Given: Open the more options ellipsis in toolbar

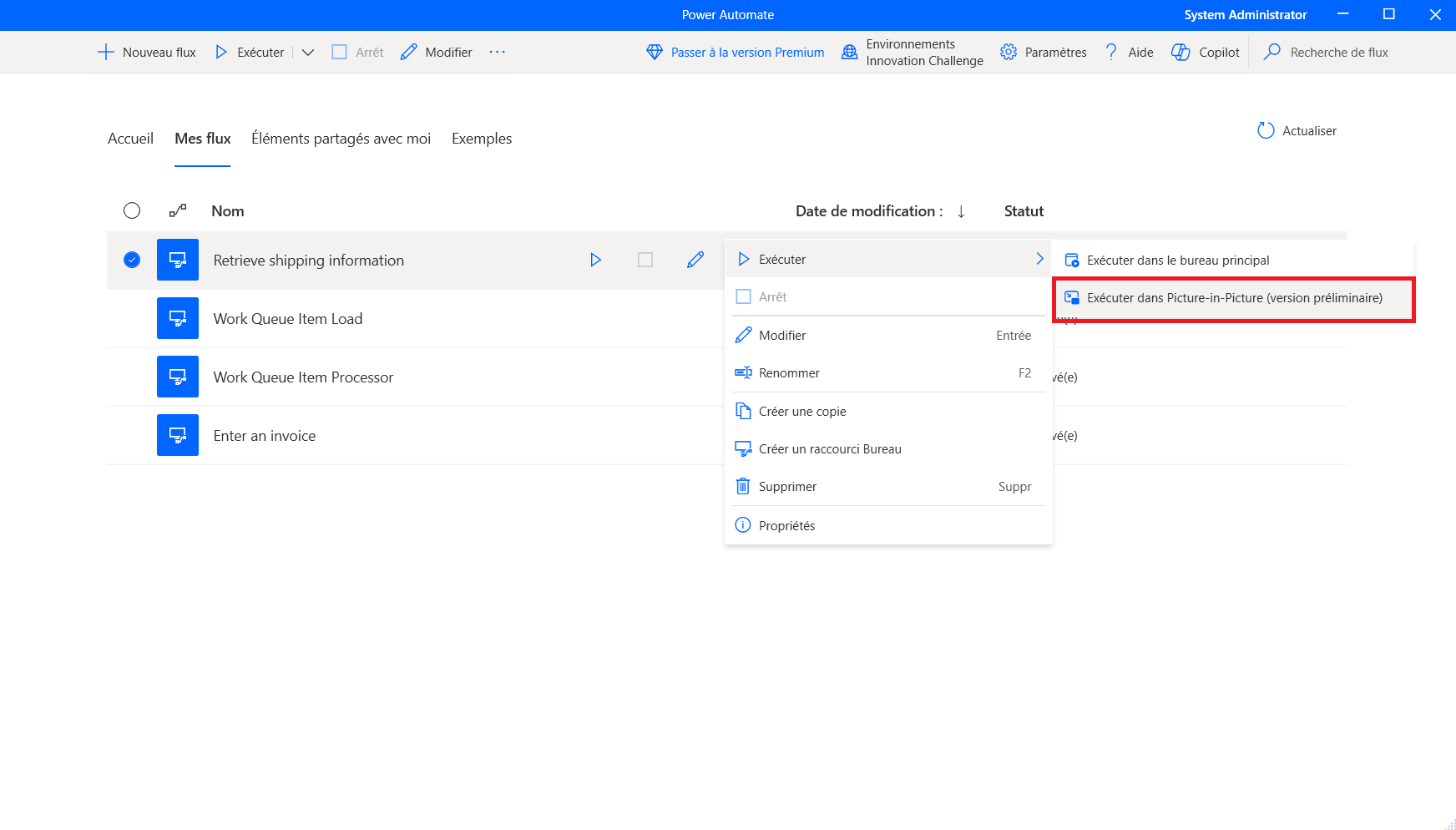Looking at the screenshot, I should tap(498, 52).
